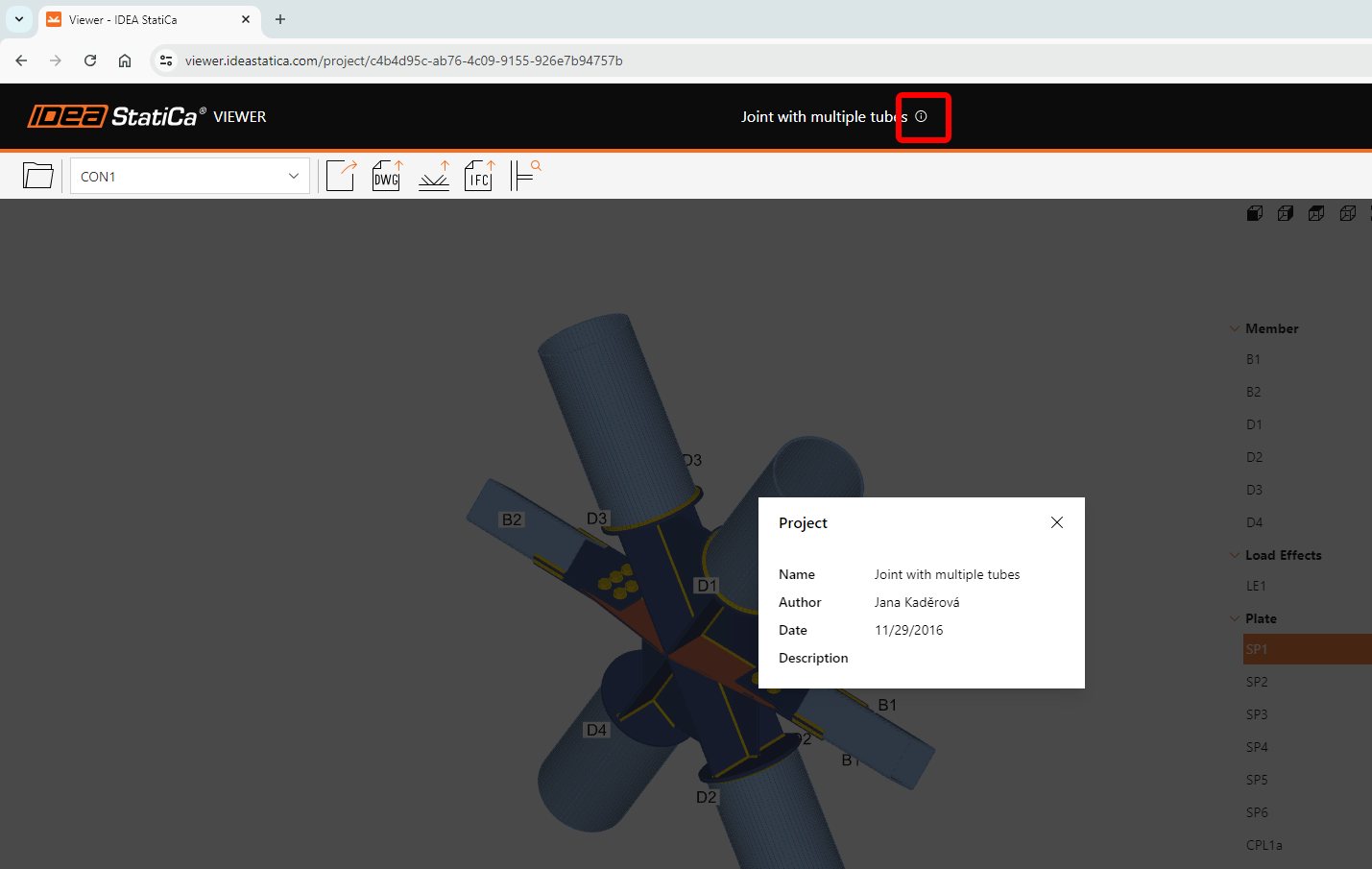Select the solid cube view mode icon
Screen dimensions: 1372x869
tap(1255, 212)
